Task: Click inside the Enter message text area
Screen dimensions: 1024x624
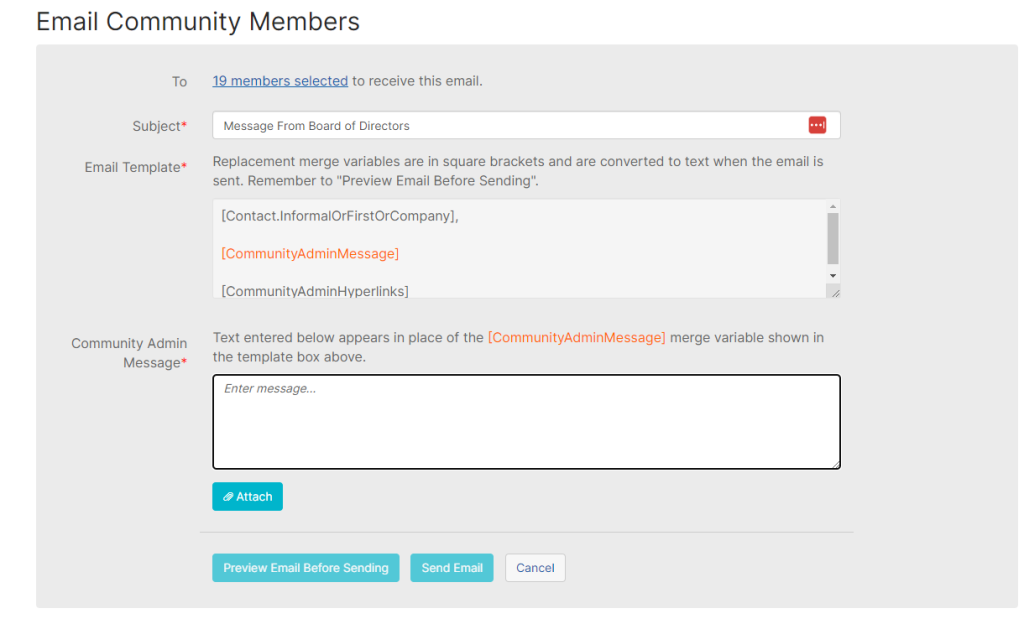Action: click(x=526, y=422)
